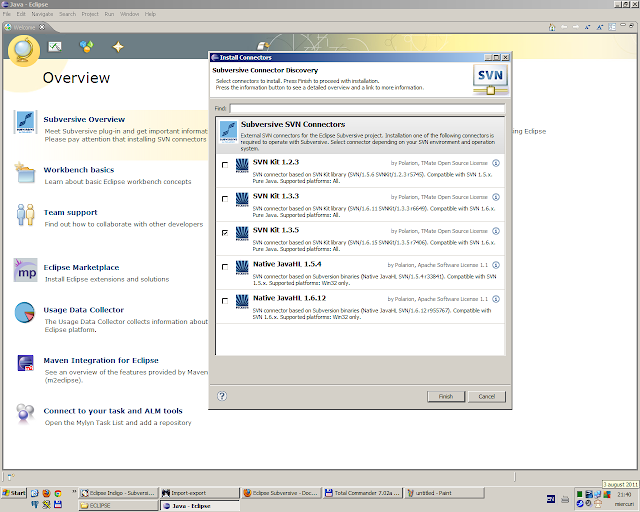
Task: Open the Subversive Overview link
Action: click(84, 119)
